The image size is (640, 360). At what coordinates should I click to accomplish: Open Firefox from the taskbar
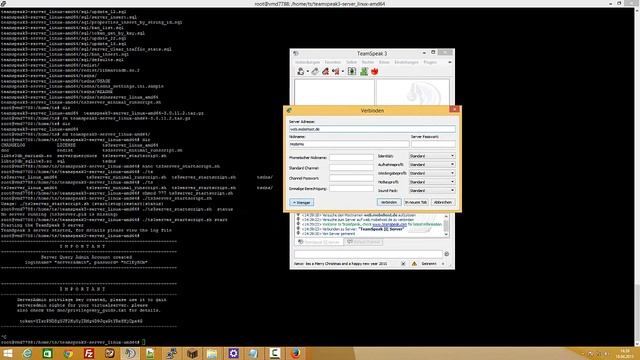pyautogui.click(x=296, y=353)
